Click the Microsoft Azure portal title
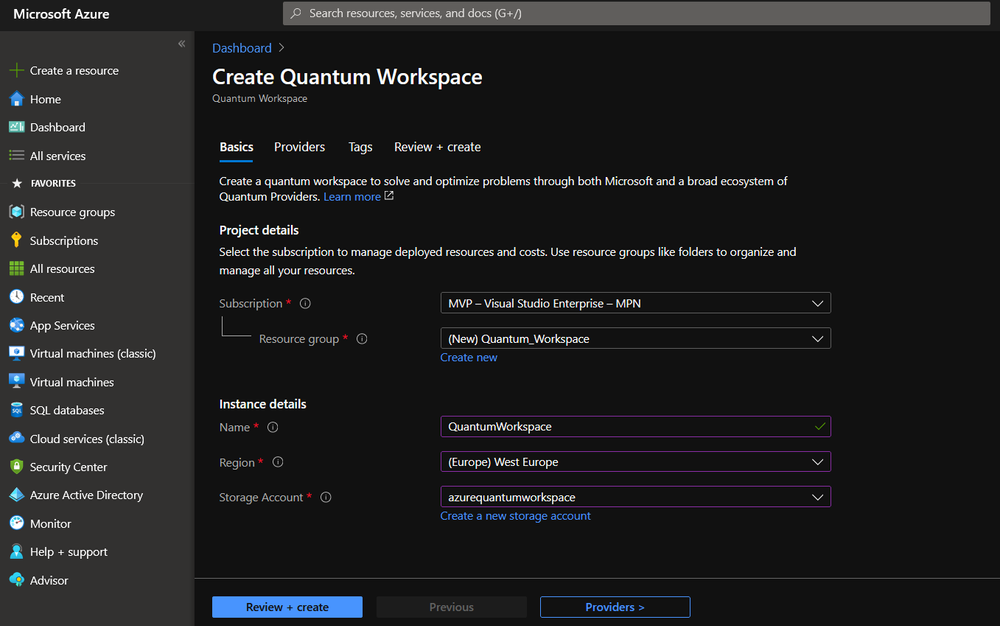Viewport: 1000px width, 626px height. 61,14
